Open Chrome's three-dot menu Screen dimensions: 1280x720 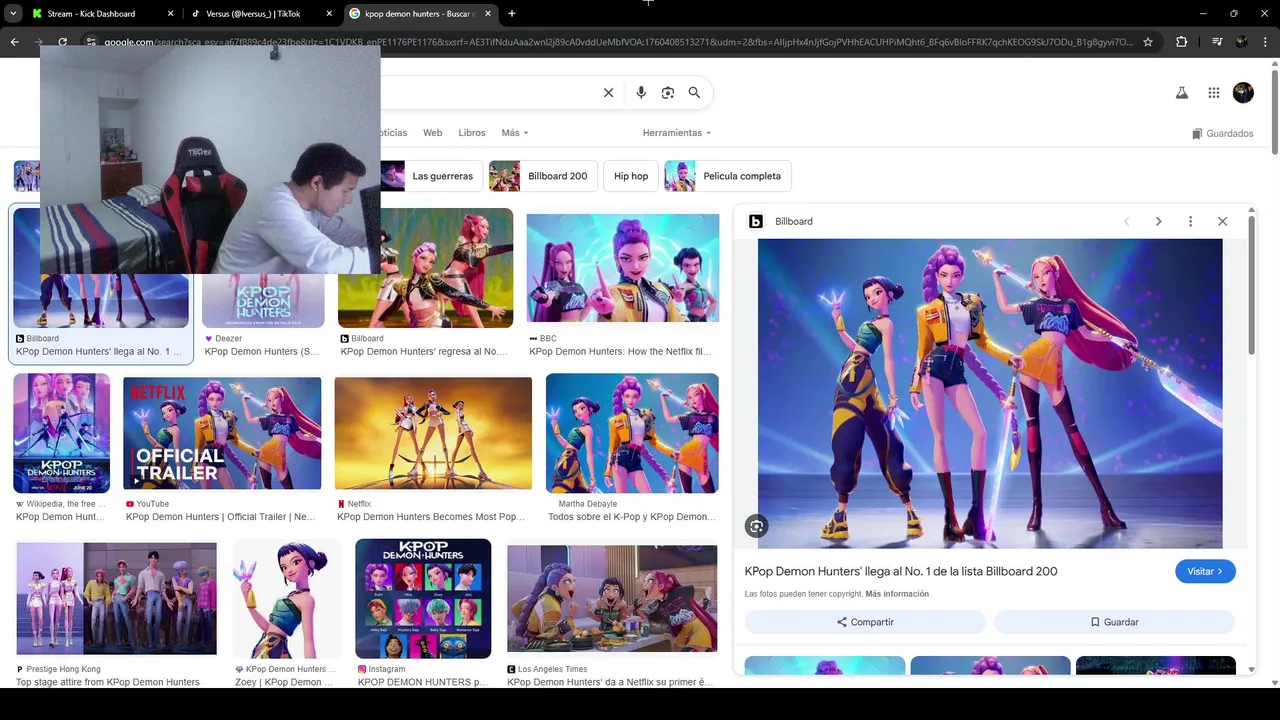coord(1266,42)
